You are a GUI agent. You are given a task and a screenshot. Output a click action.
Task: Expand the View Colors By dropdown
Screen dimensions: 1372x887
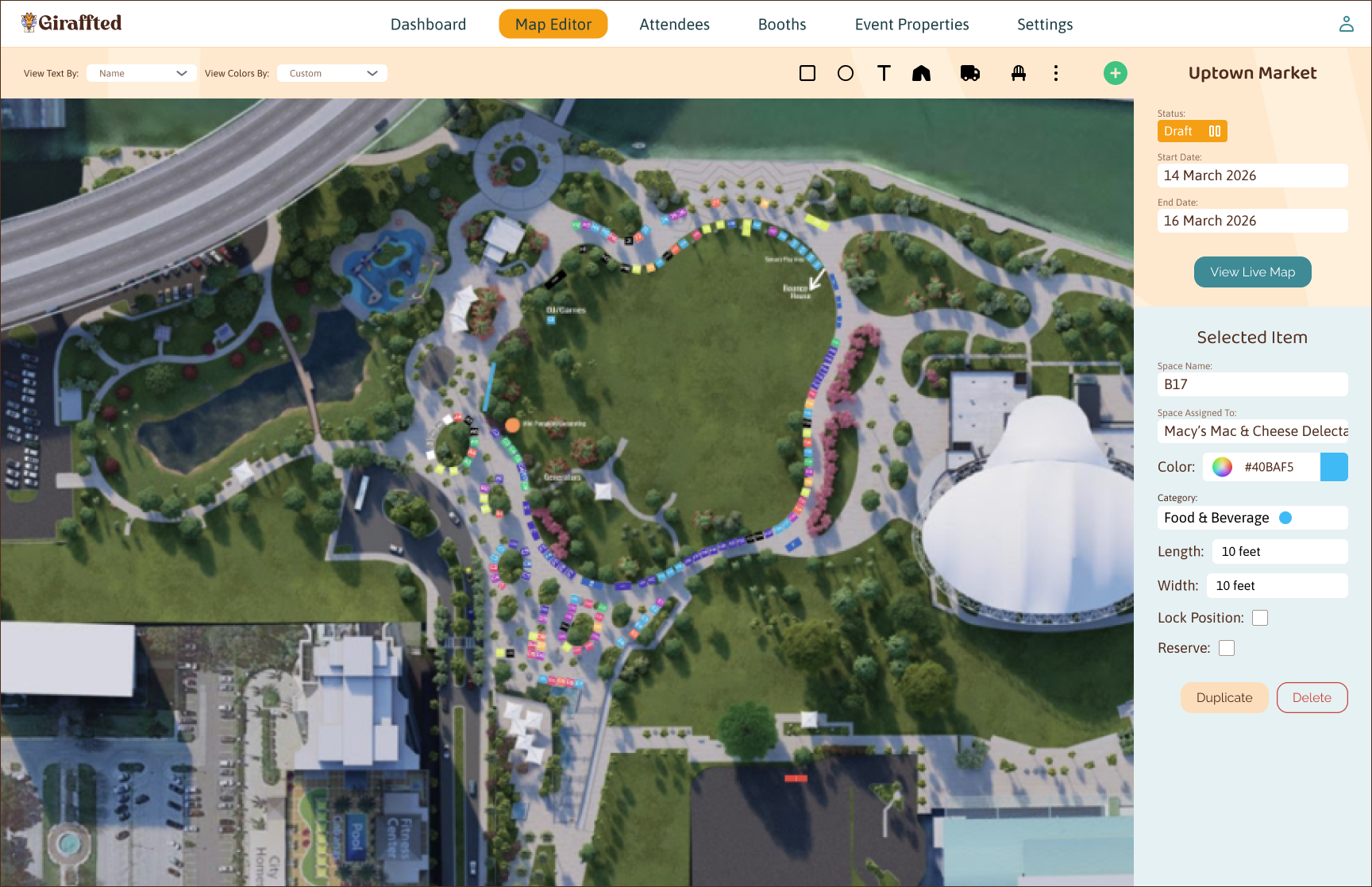[x=332, y=73]
